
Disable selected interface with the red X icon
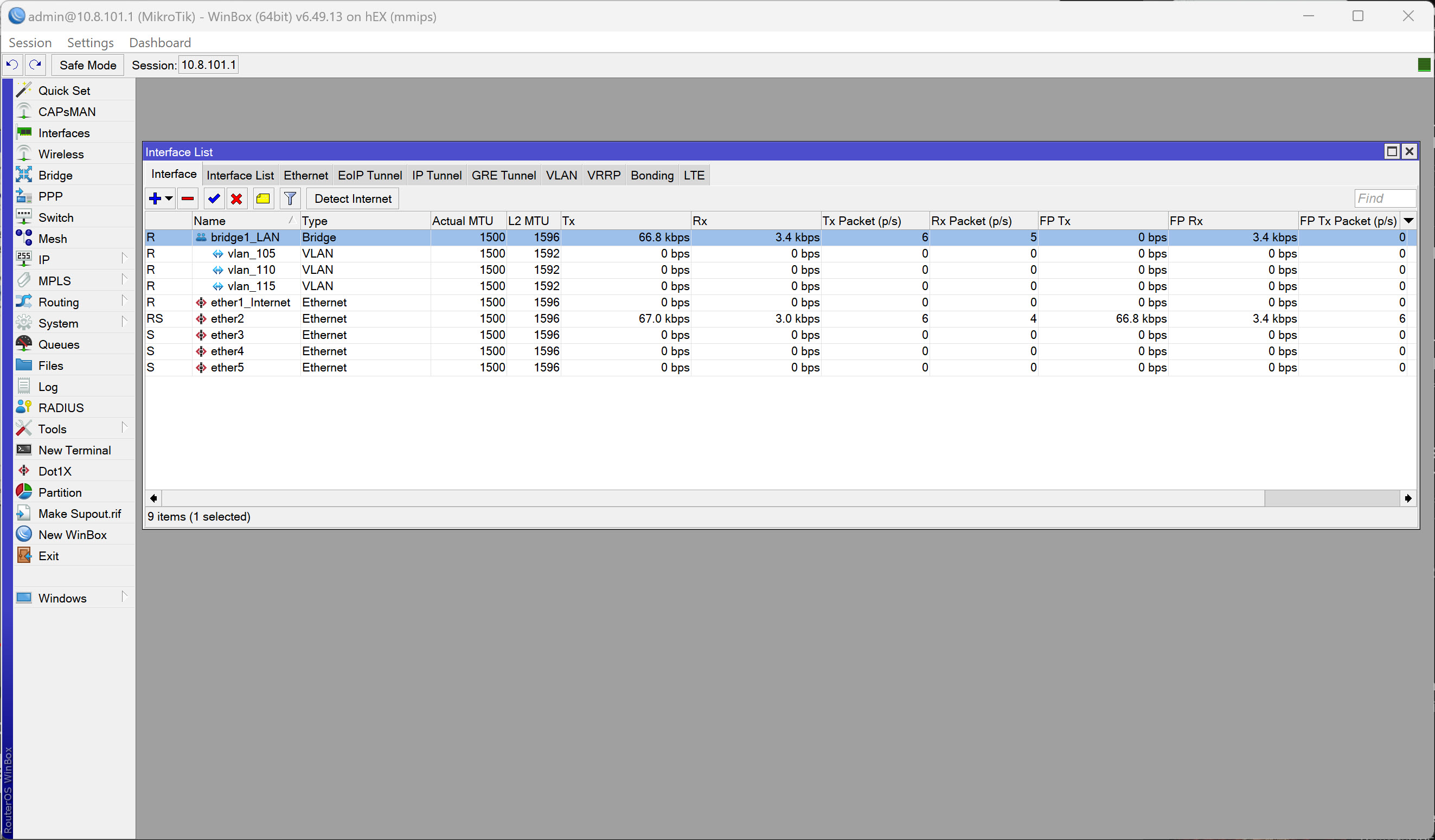point(237,198)
